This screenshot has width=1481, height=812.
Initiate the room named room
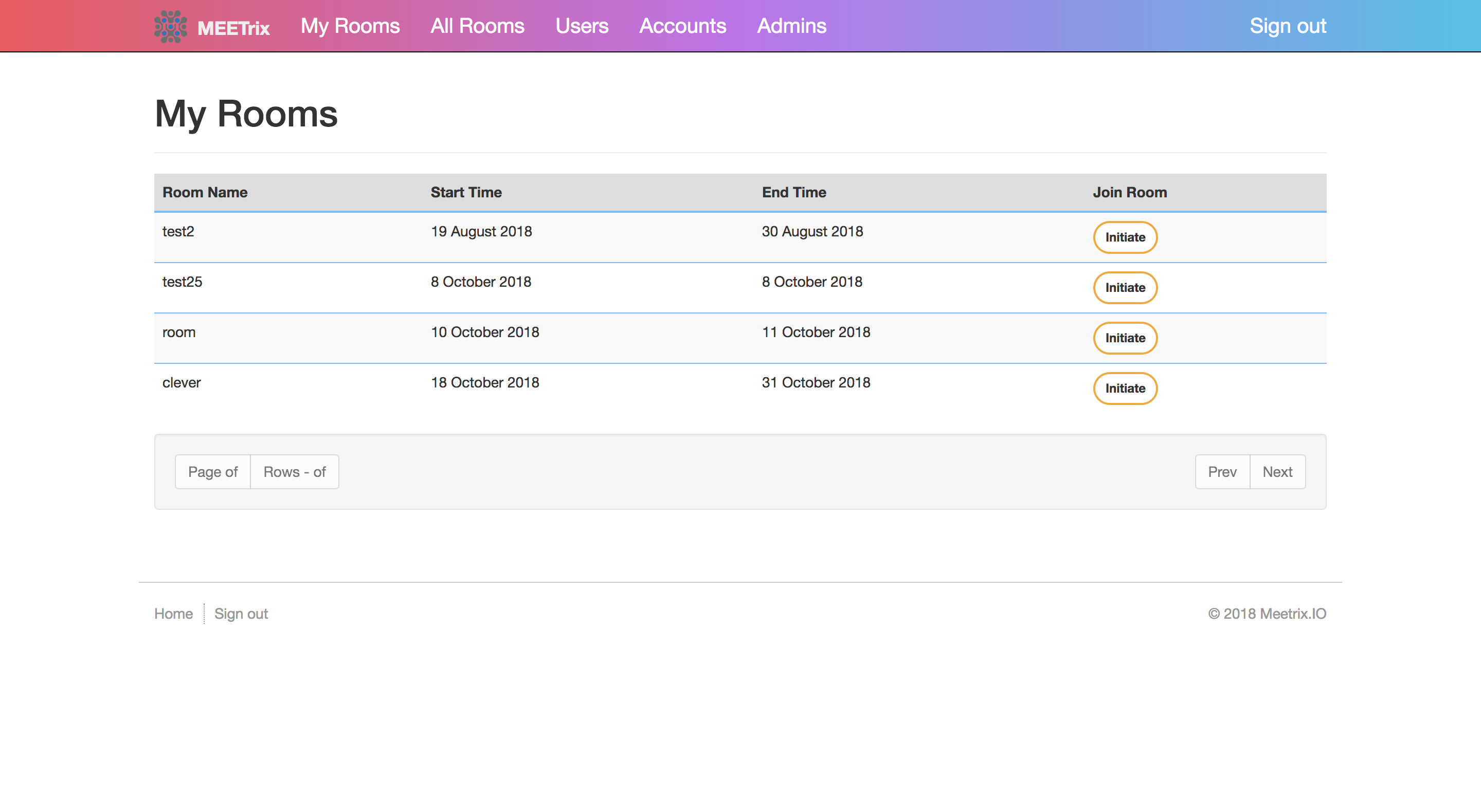(x=1125, y=338)
